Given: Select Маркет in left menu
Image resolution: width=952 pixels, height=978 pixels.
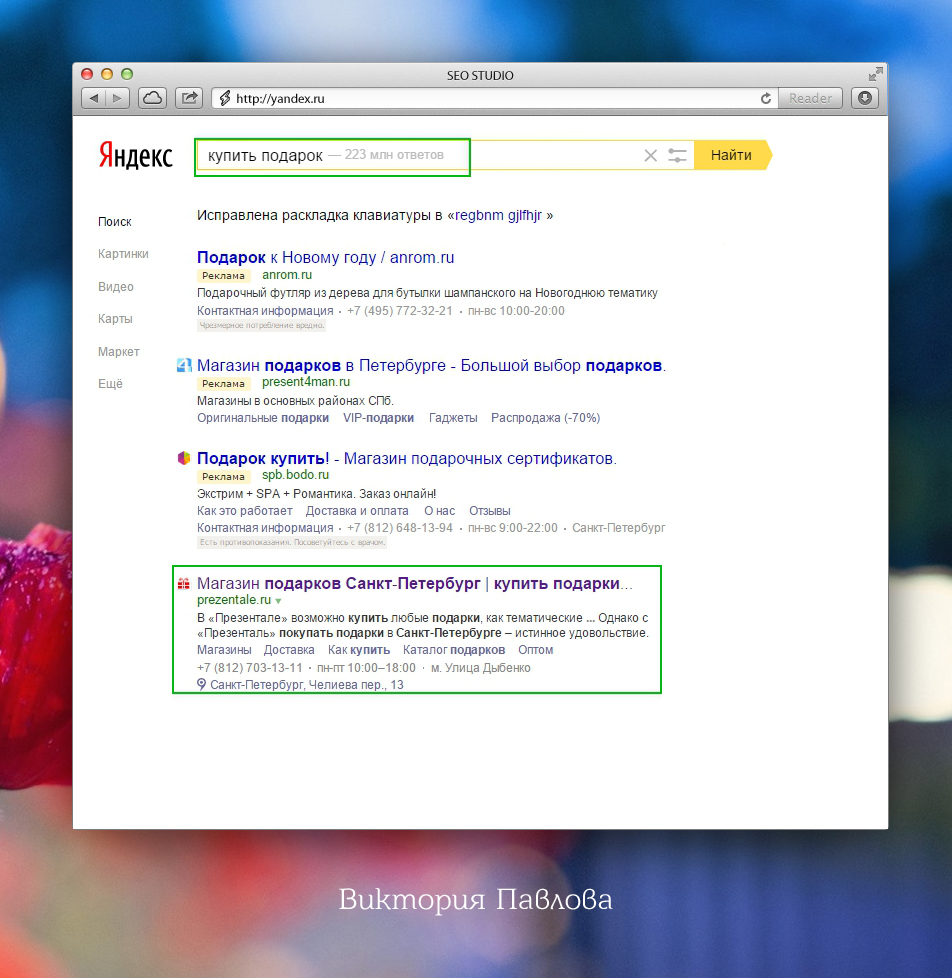Looking at the screenshot, I should point(119,352).
